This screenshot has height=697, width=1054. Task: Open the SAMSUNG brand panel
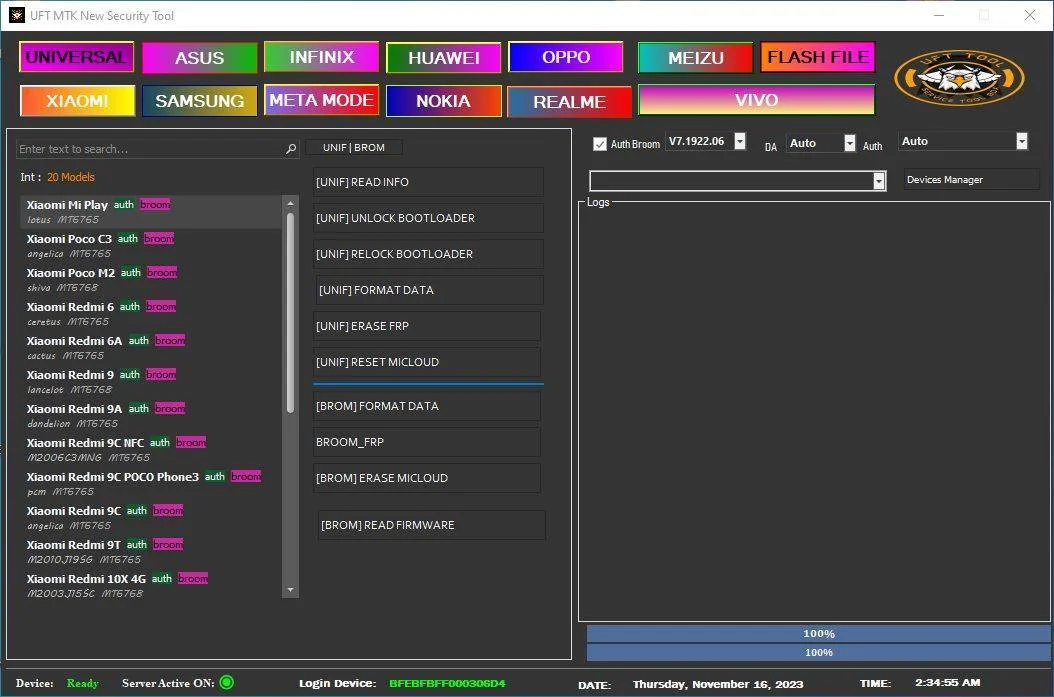pos(200,101)
